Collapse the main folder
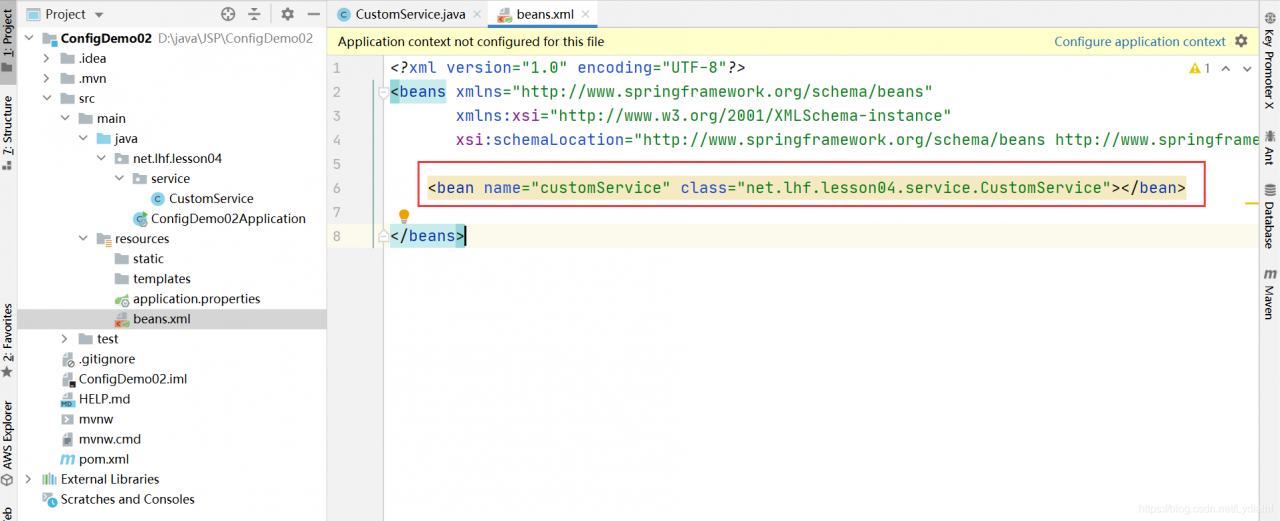Screen dimensions: 1280x521 point(64,119)
